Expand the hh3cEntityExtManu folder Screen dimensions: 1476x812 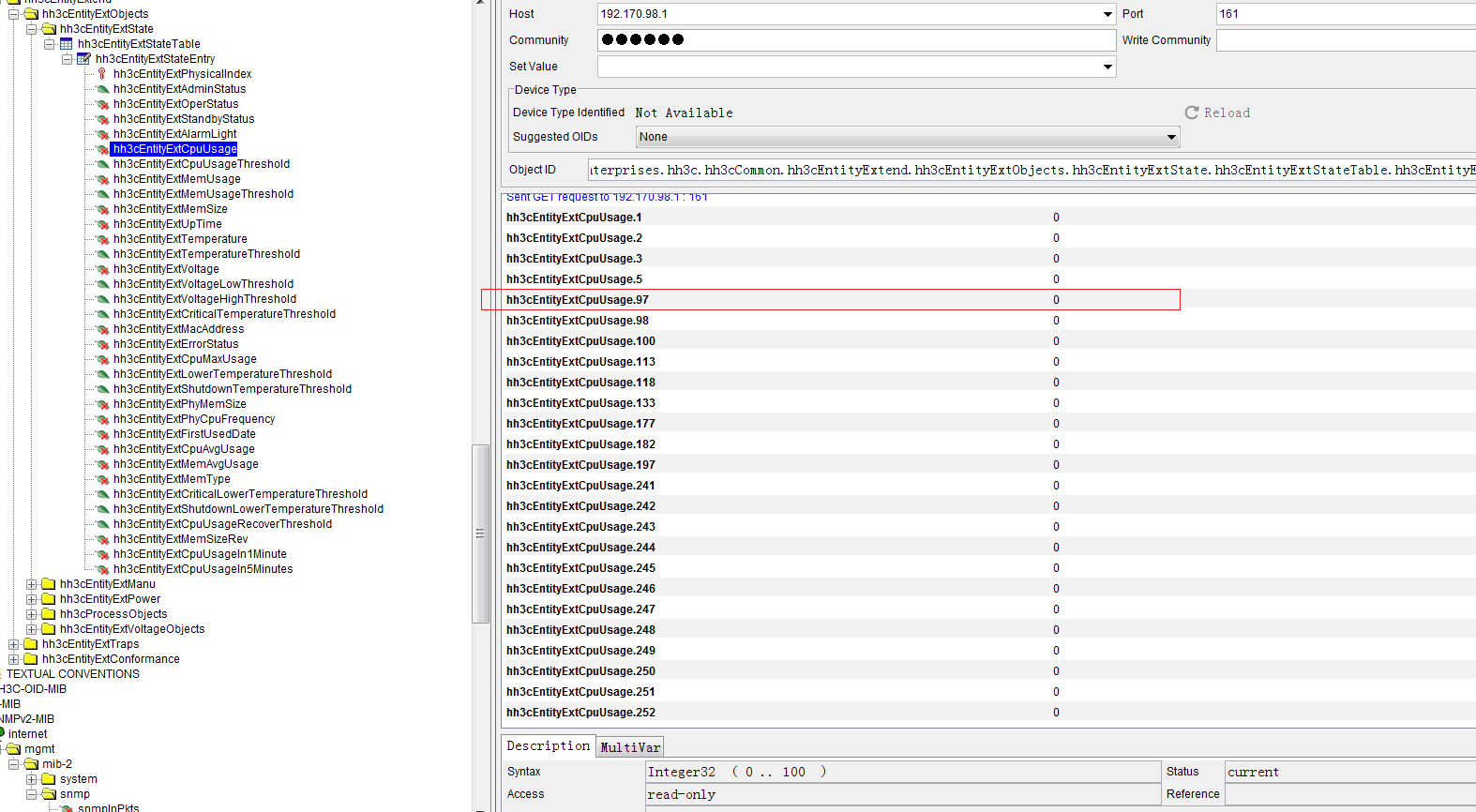tap(32, 584)
